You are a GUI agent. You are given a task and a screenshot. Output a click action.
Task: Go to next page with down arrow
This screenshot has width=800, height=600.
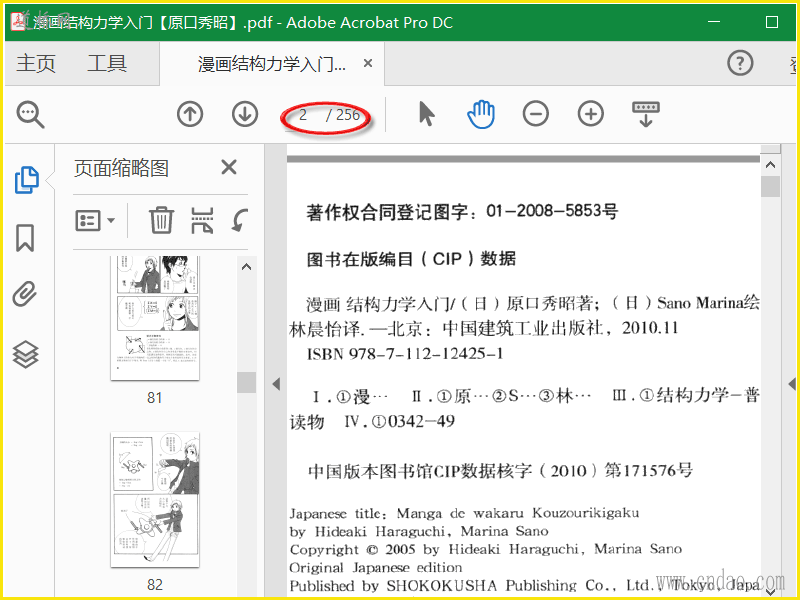[245, 114]
